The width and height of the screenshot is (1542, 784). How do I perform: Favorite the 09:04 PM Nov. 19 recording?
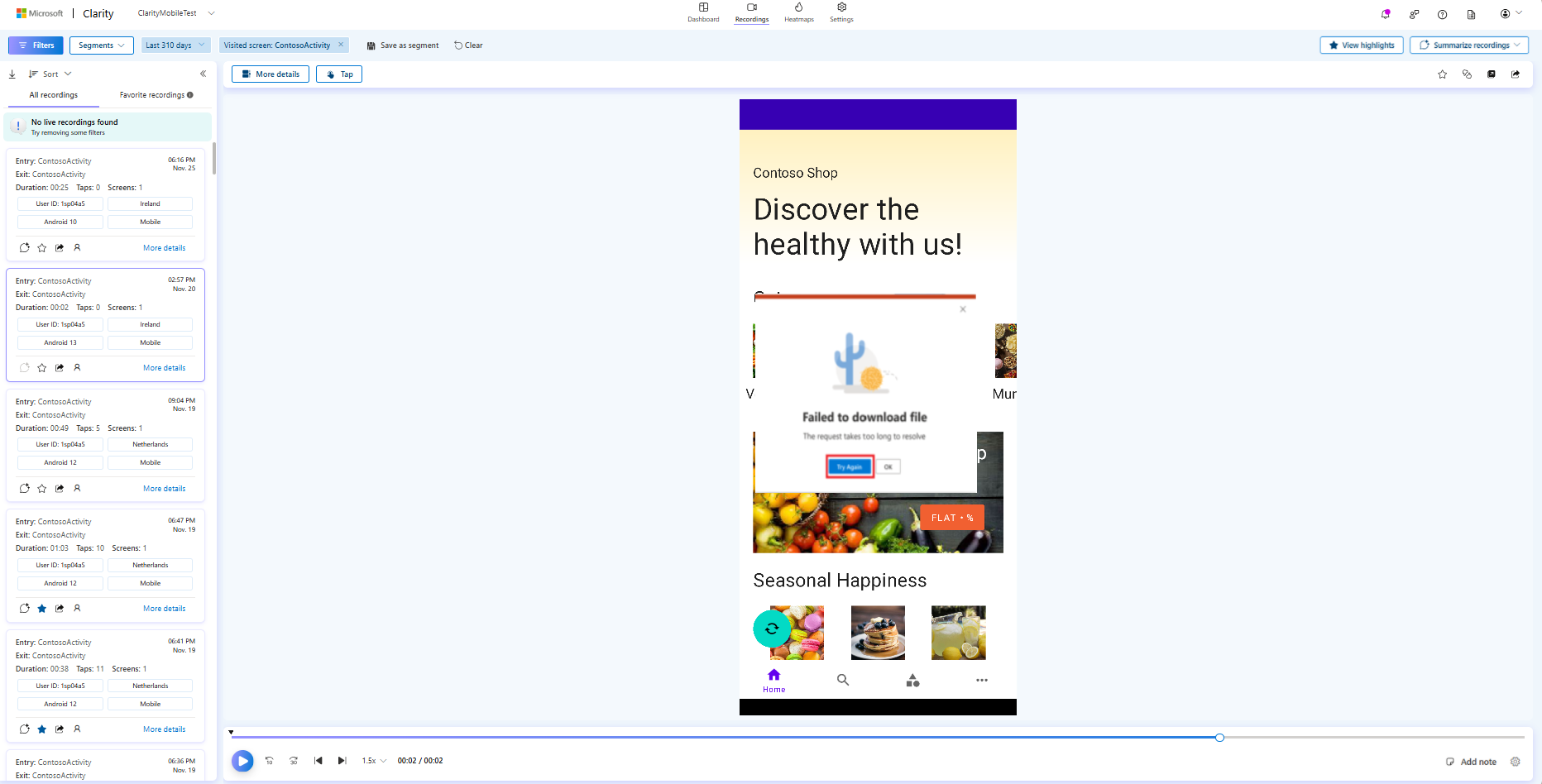coord(42,488)
